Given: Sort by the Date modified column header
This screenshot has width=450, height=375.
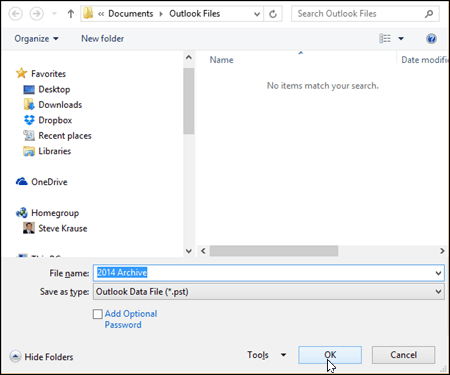Looking at the screenshot, I should pos(424,60).
